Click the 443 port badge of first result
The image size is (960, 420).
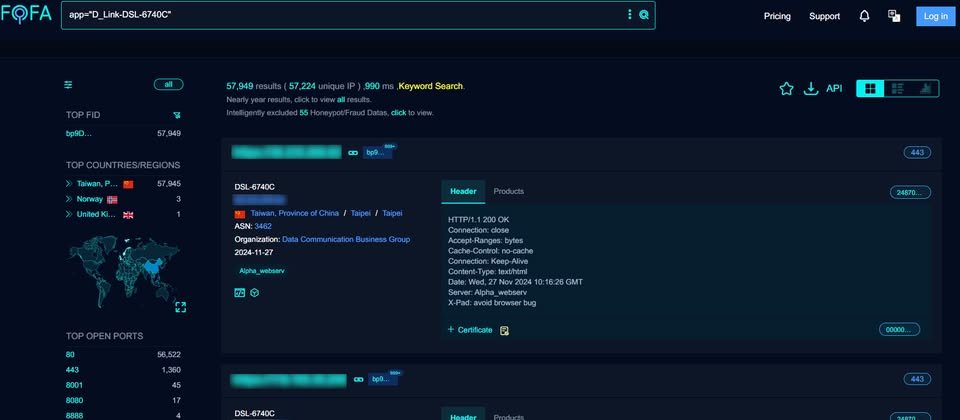[x=917, y=152]
